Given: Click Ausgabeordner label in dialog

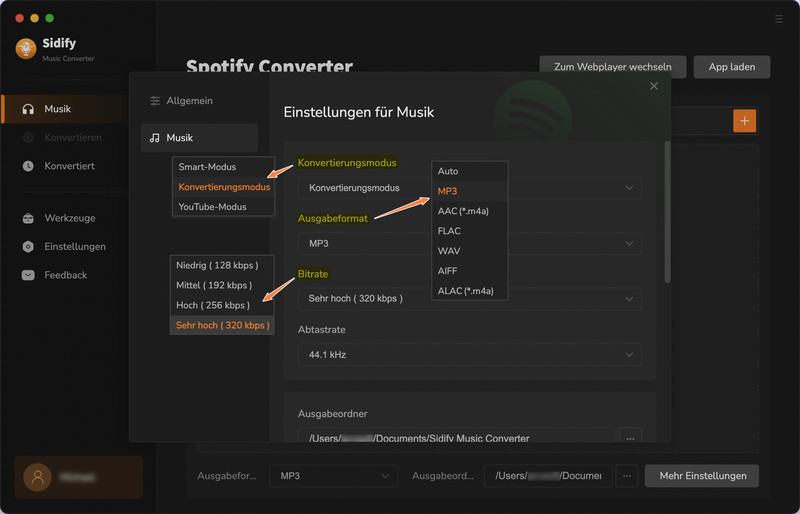Looking at the screenshot, I should (x=333, y=414).
